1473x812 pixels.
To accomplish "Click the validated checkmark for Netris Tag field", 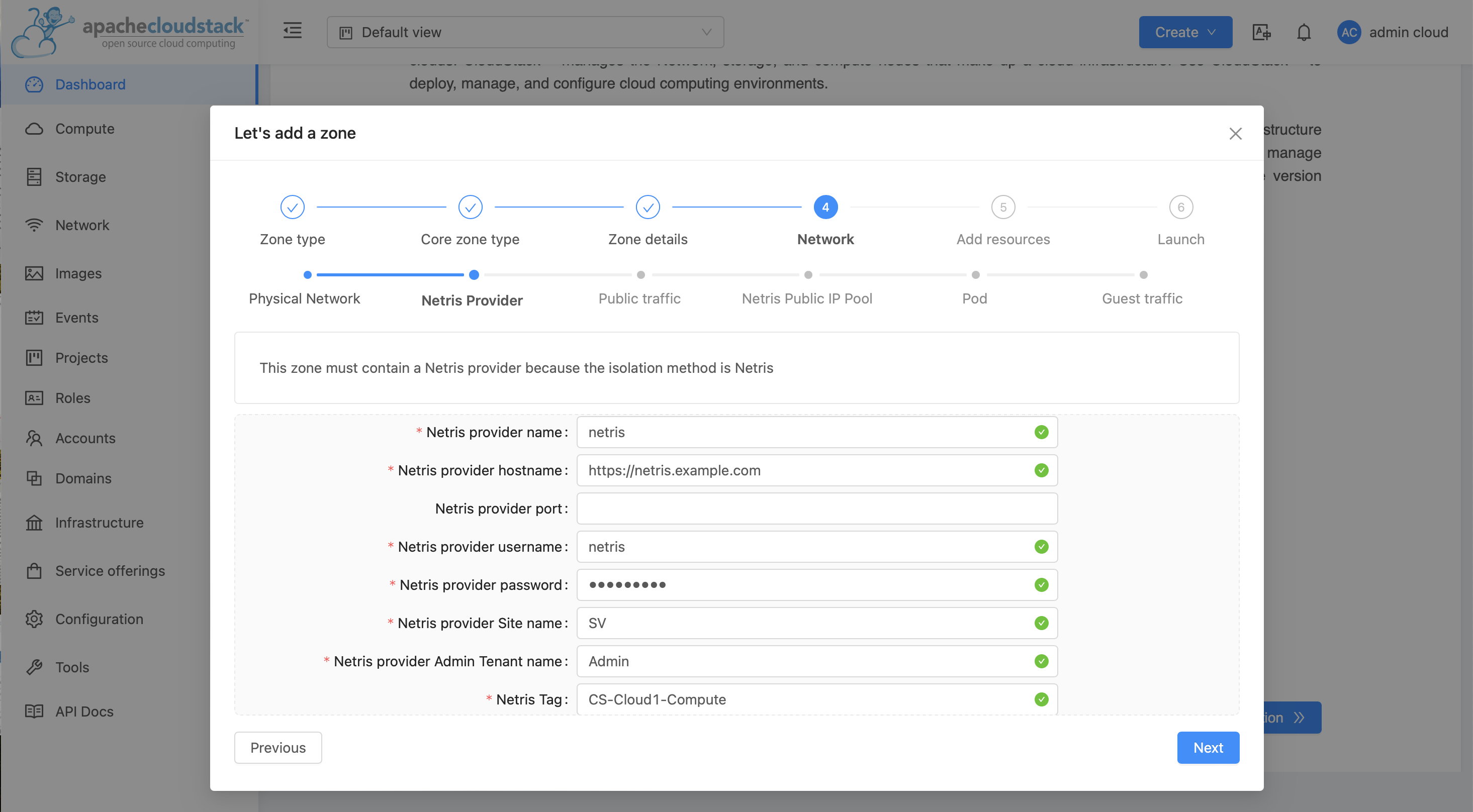I will (x=1041, y=699).
